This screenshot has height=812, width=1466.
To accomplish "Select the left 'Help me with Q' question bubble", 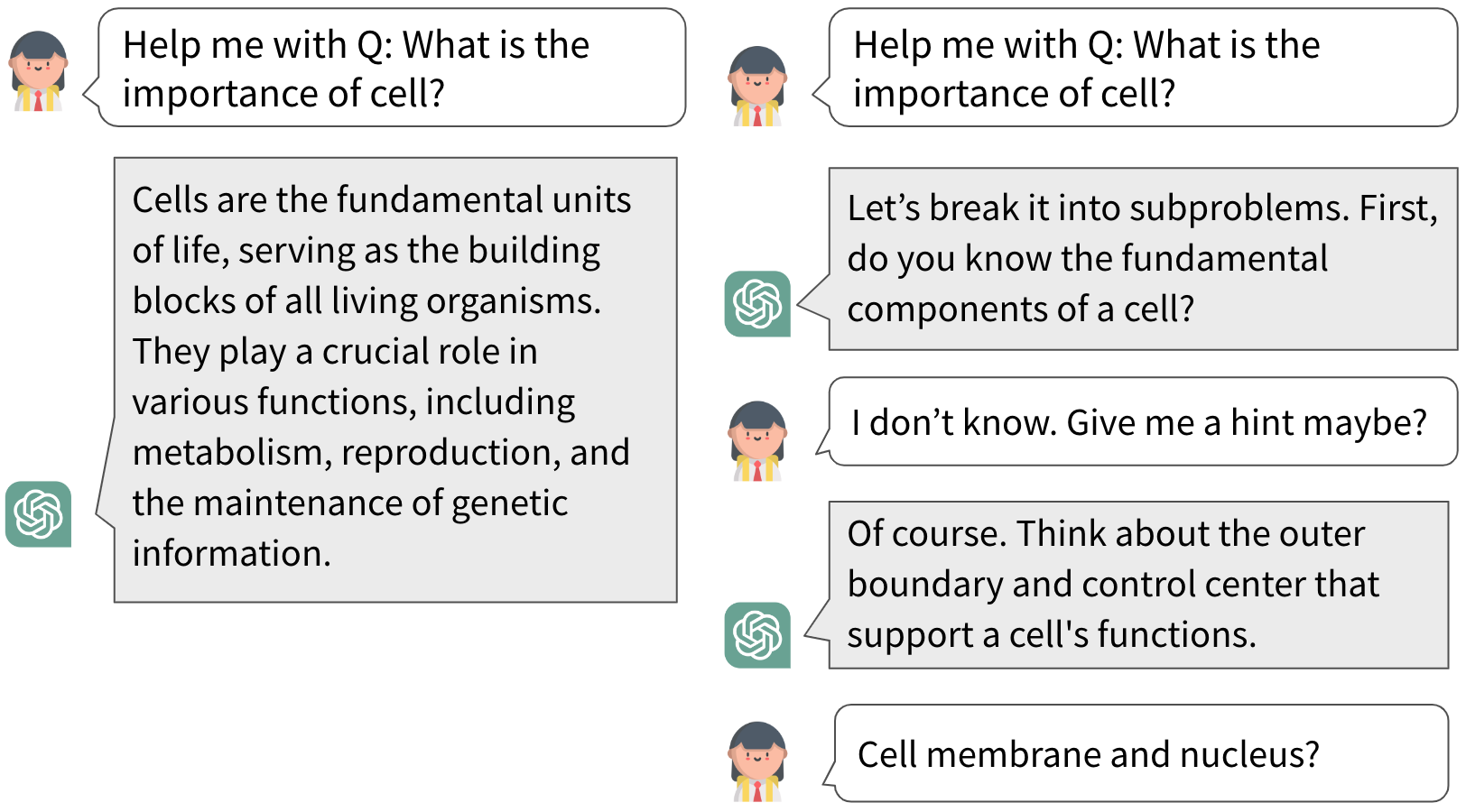I will tap(391, 68).
